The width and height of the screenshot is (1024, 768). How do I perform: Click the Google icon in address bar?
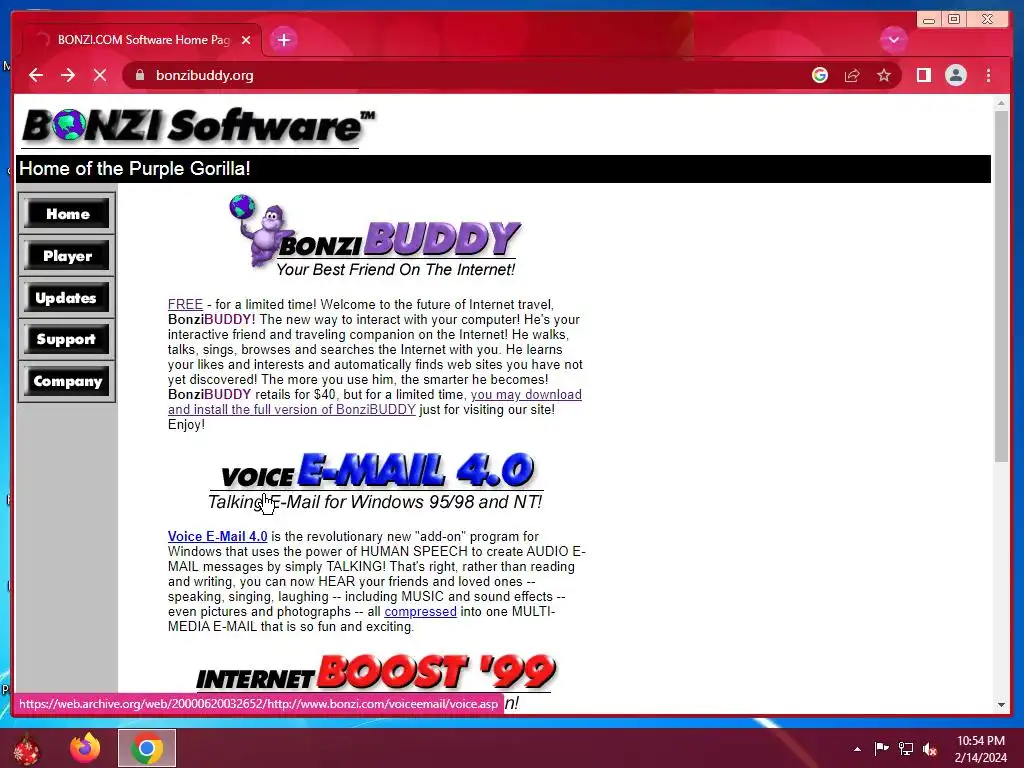(820, 75)
